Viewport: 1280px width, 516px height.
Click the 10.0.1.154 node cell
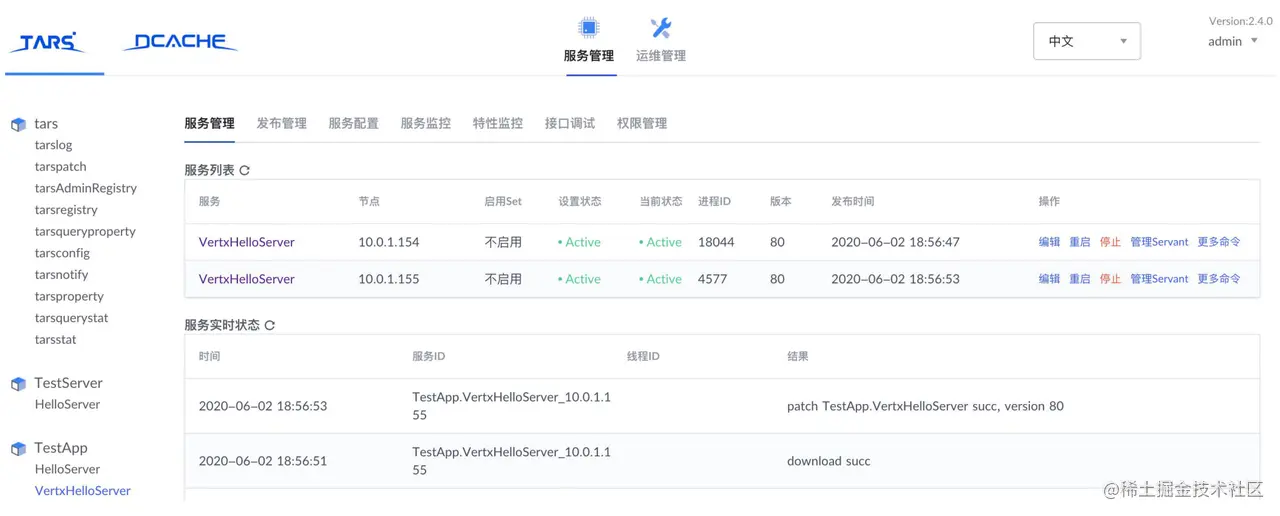pos(389,242)
